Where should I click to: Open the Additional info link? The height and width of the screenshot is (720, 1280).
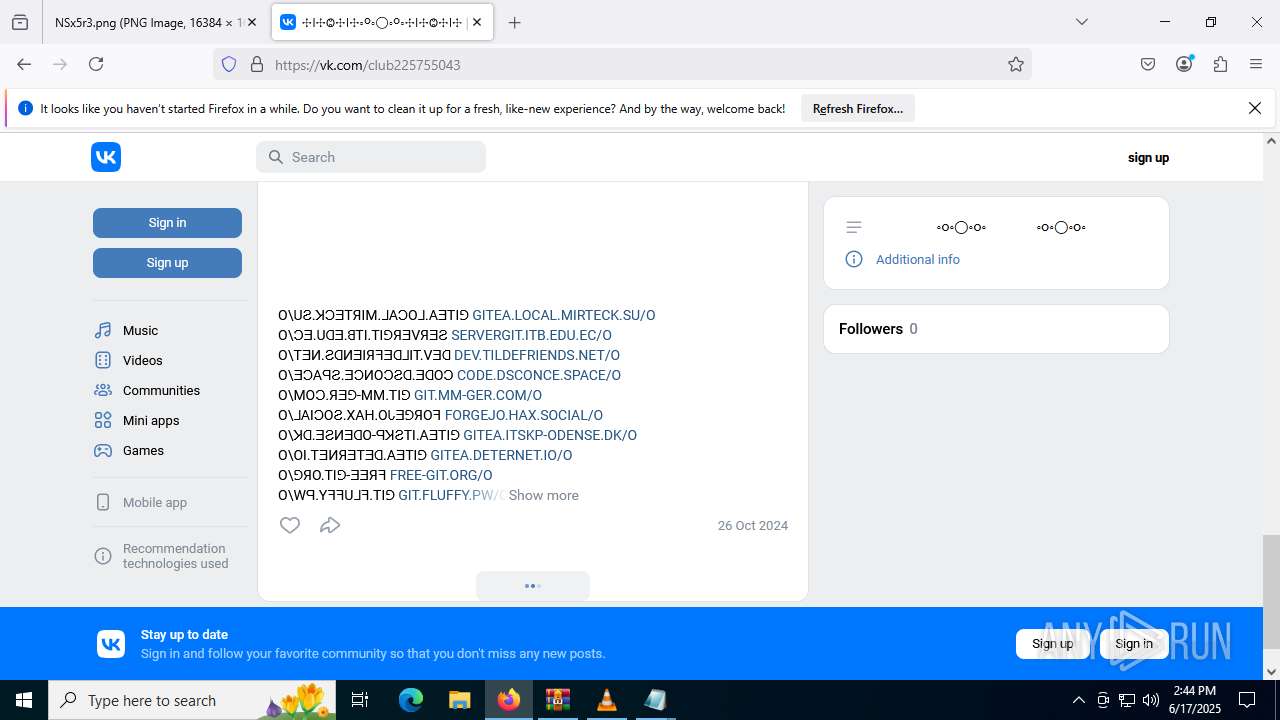pos(918,259)
